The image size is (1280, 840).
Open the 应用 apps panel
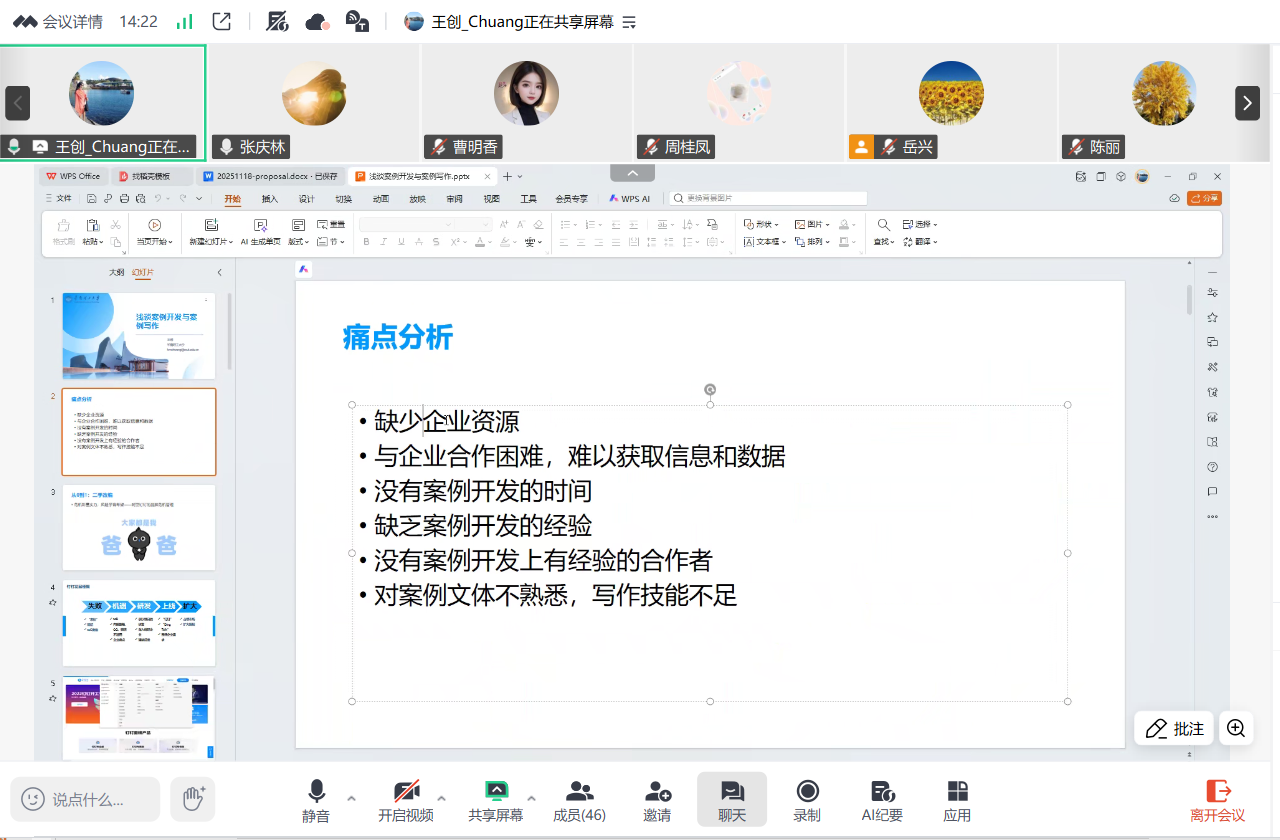point(957,793)
